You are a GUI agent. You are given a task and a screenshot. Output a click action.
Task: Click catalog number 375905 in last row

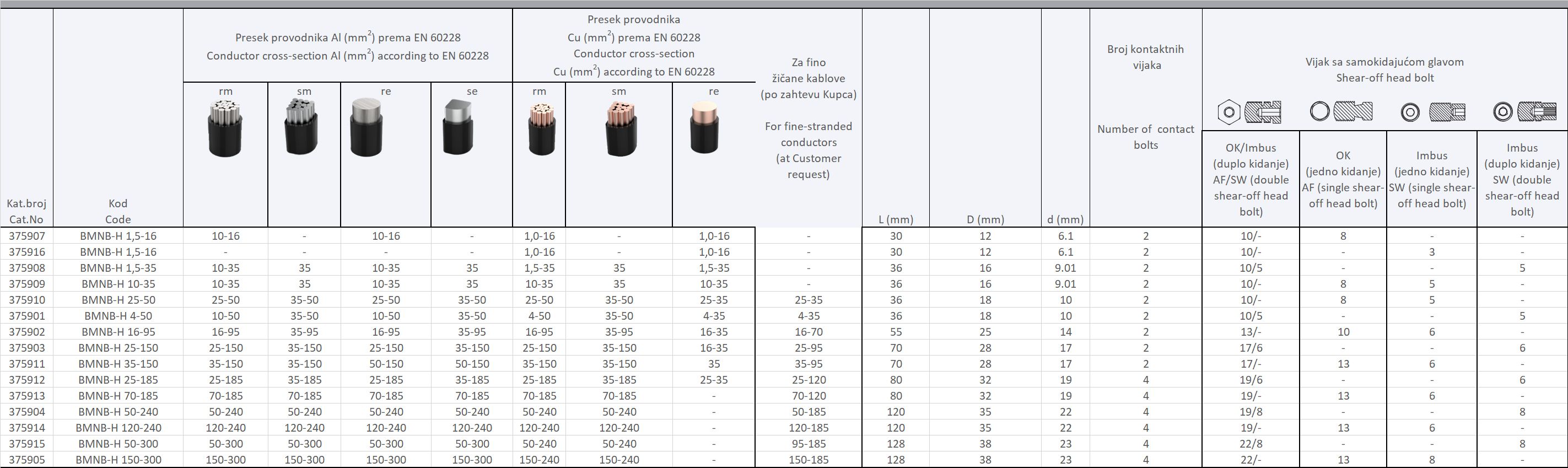click(x=27, y=460)
